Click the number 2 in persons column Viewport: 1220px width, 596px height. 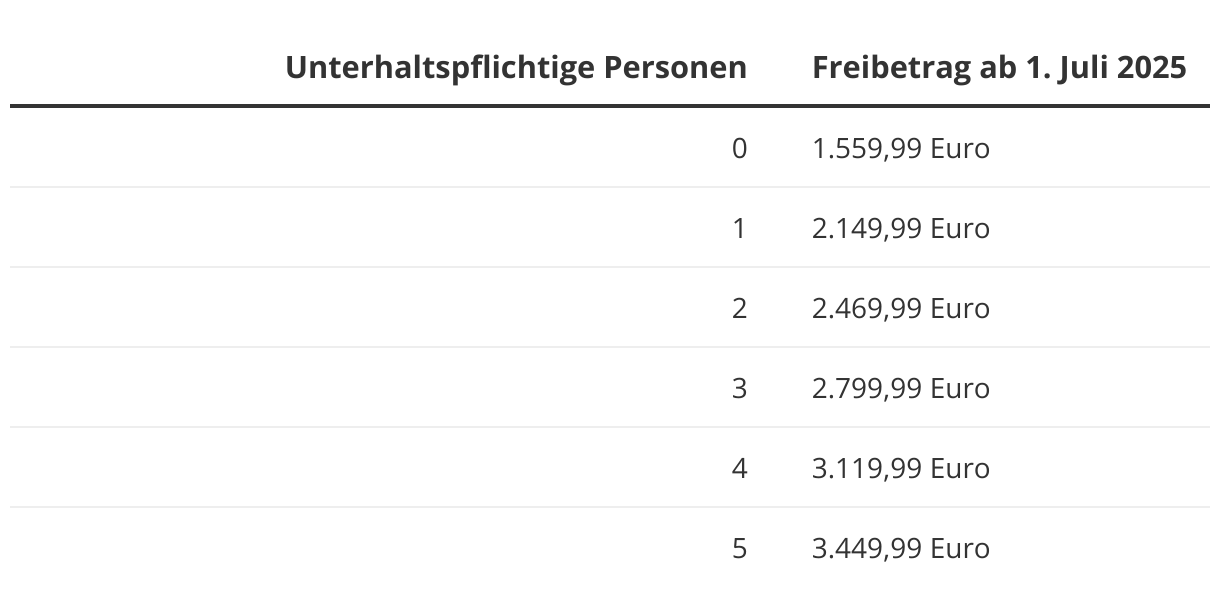click(x=739, y=309)
